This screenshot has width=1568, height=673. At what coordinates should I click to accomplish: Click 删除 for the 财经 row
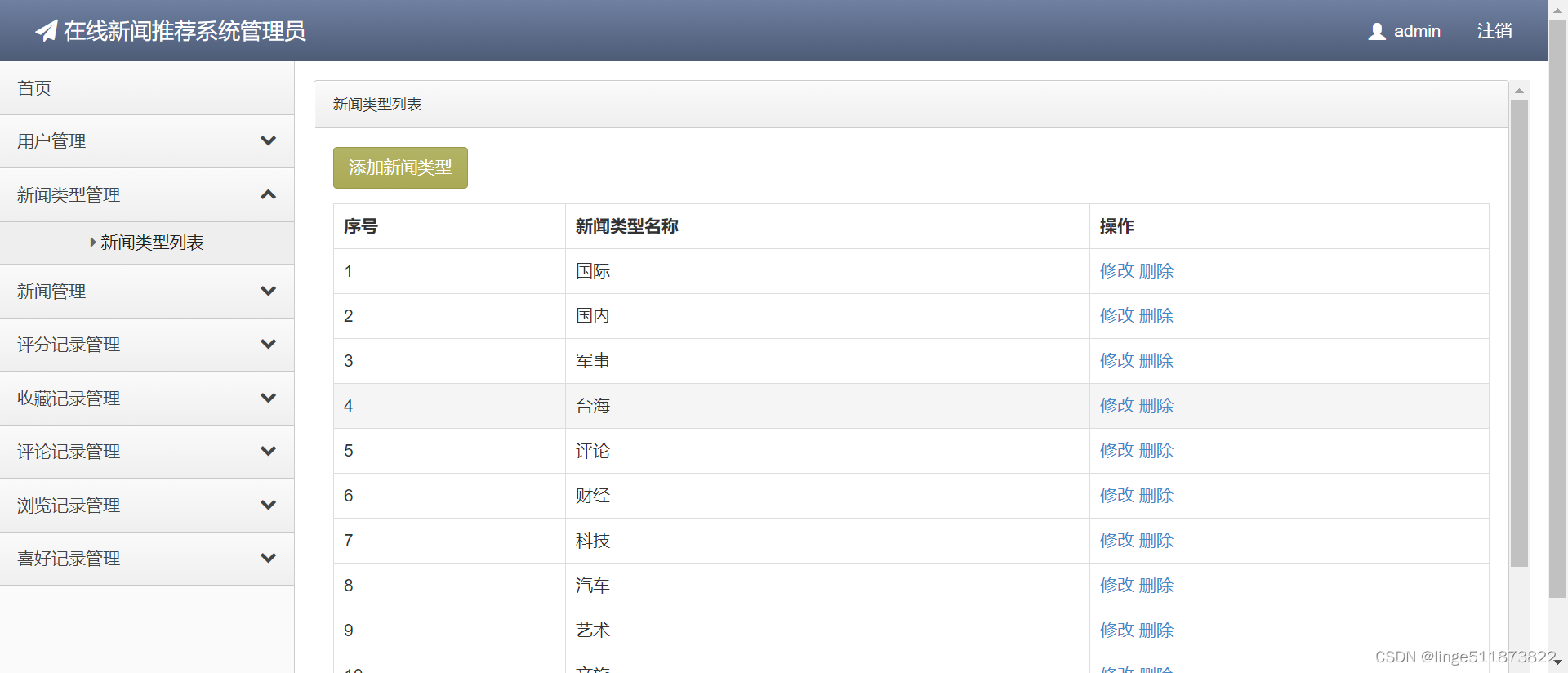[x=1156, y=496]
